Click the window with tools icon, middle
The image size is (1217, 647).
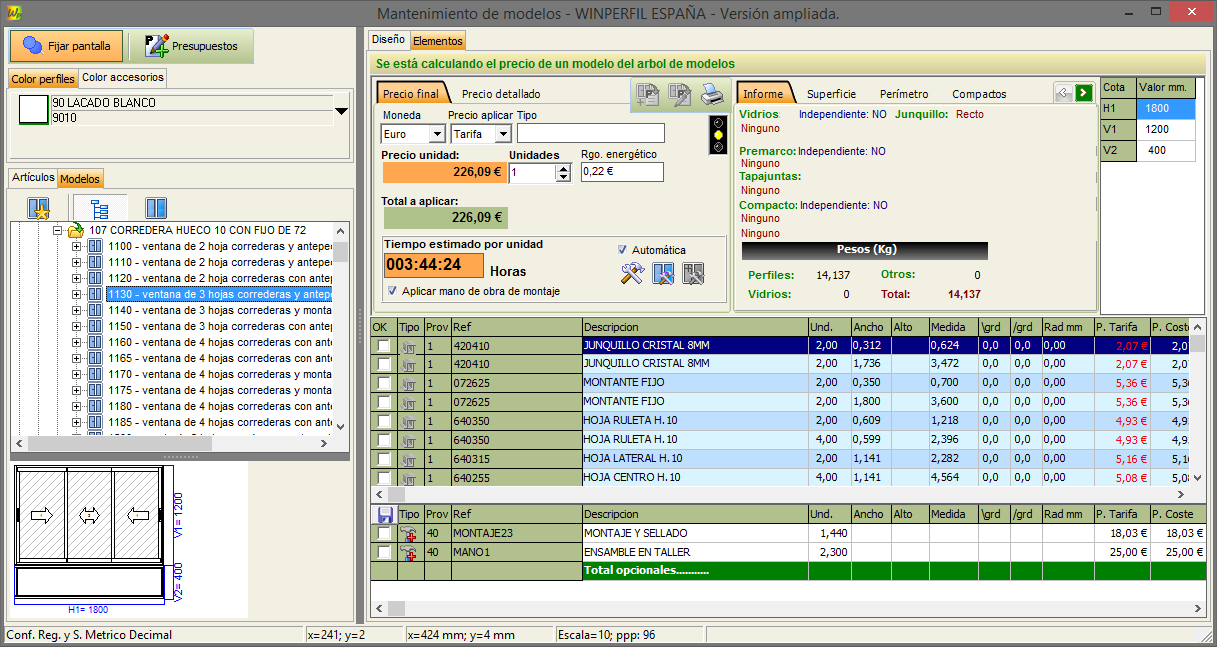click(x=664, y=273)
